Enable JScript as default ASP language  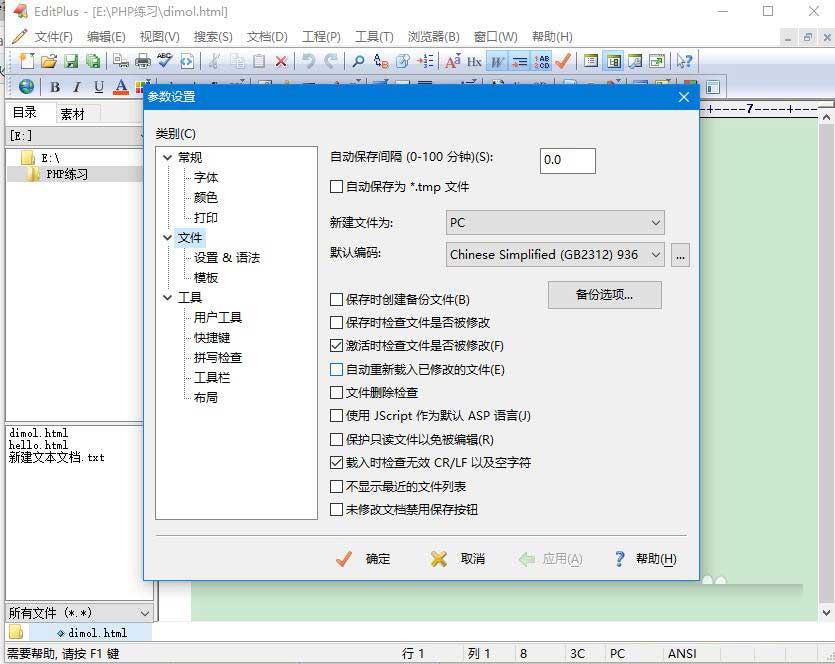point(336,415)
